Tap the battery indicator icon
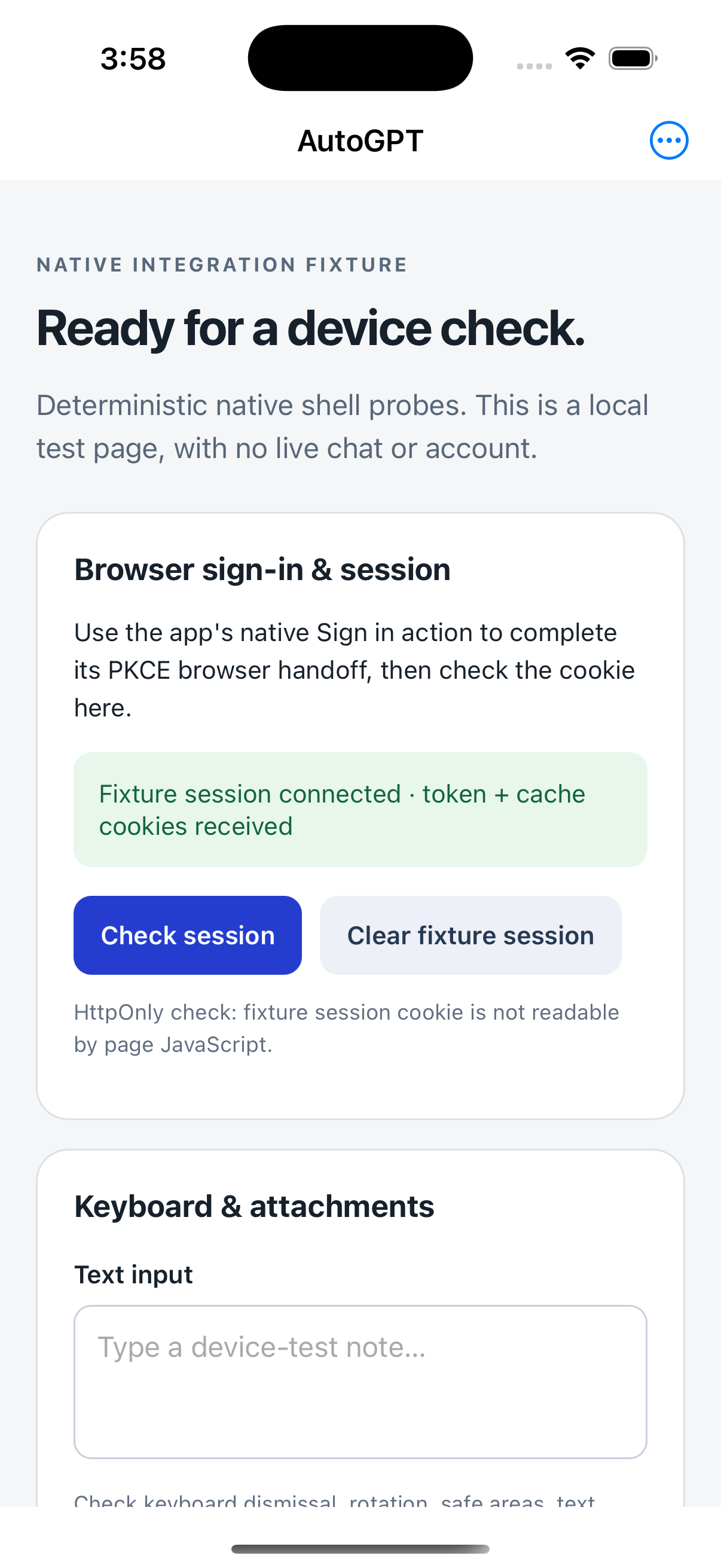The width and height of the screenshot is (721, 1568). 633,59
